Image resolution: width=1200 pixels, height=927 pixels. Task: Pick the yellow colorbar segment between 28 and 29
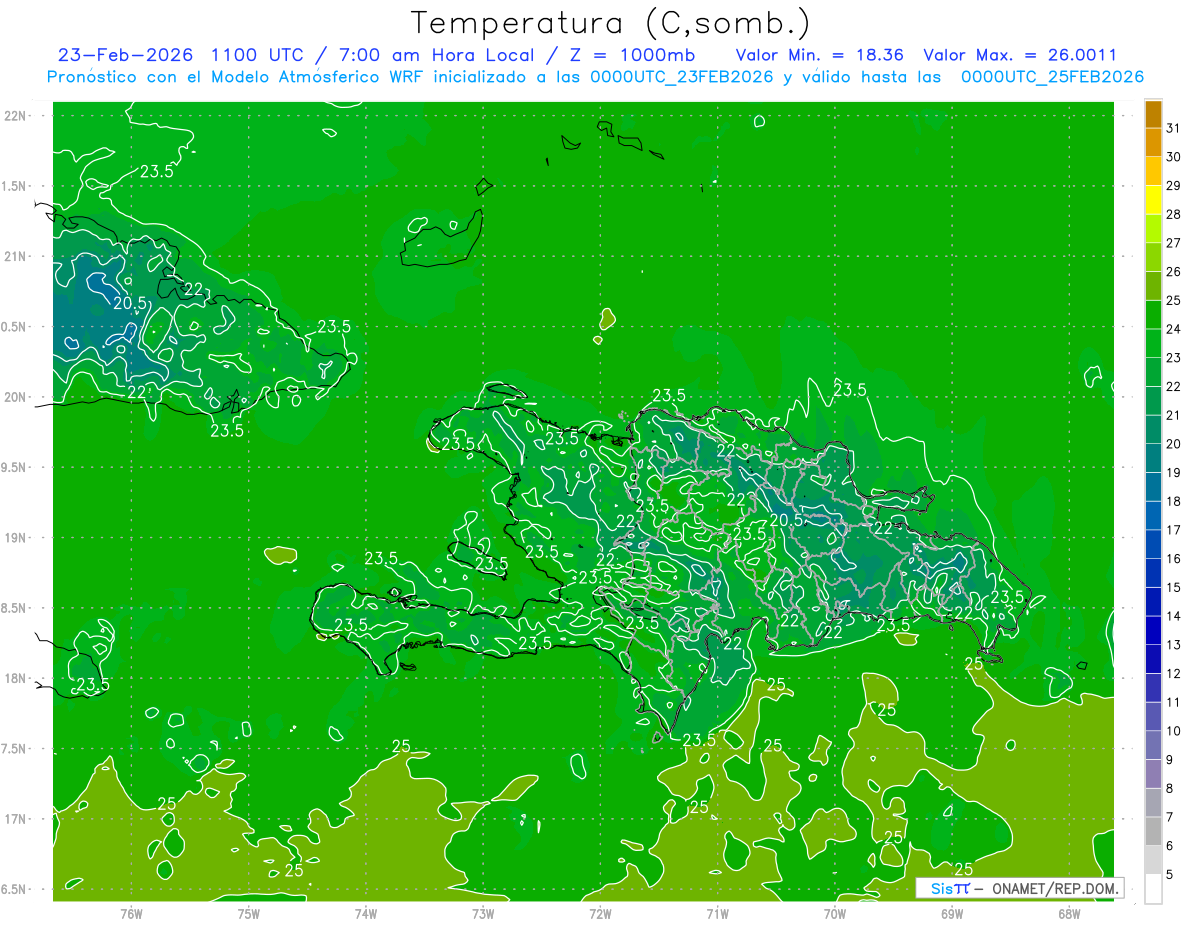[x=1153, y=200]
